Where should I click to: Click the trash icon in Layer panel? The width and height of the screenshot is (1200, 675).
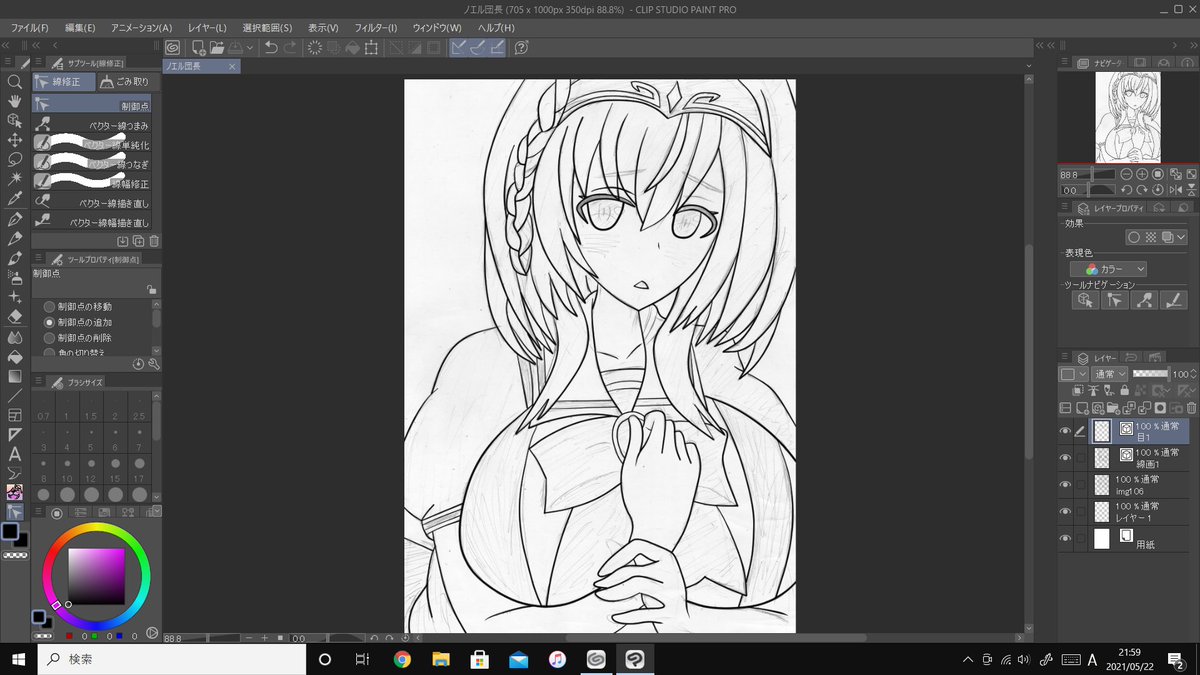click(1191, 408)
